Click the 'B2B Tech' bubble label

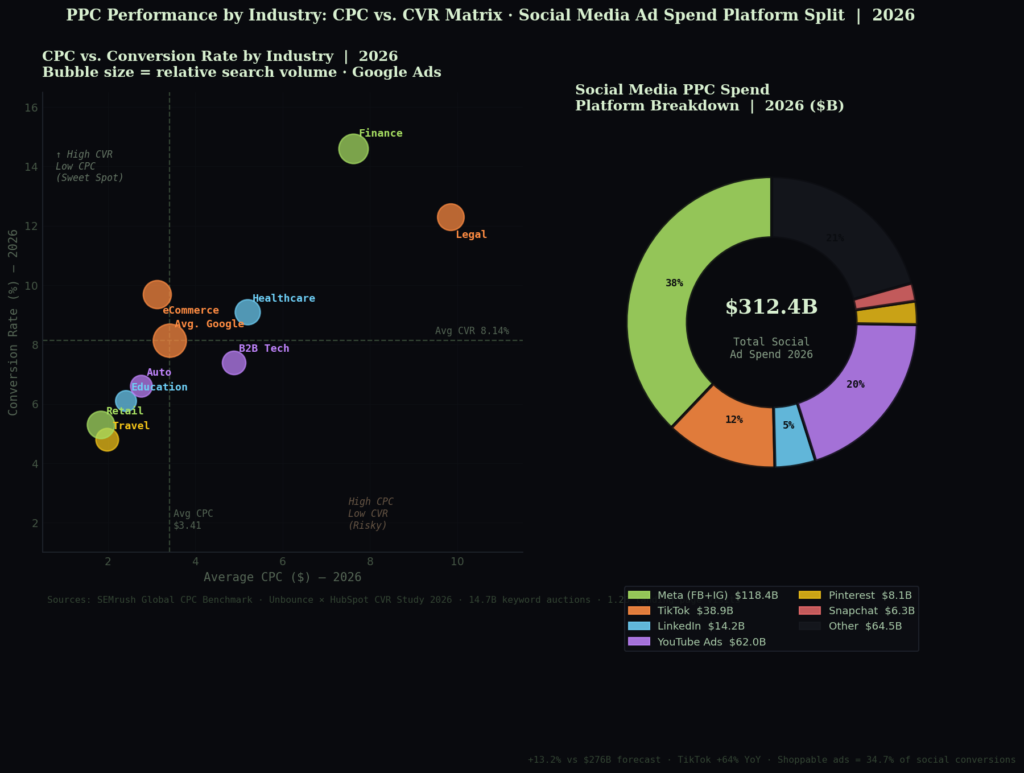point(264,348)
